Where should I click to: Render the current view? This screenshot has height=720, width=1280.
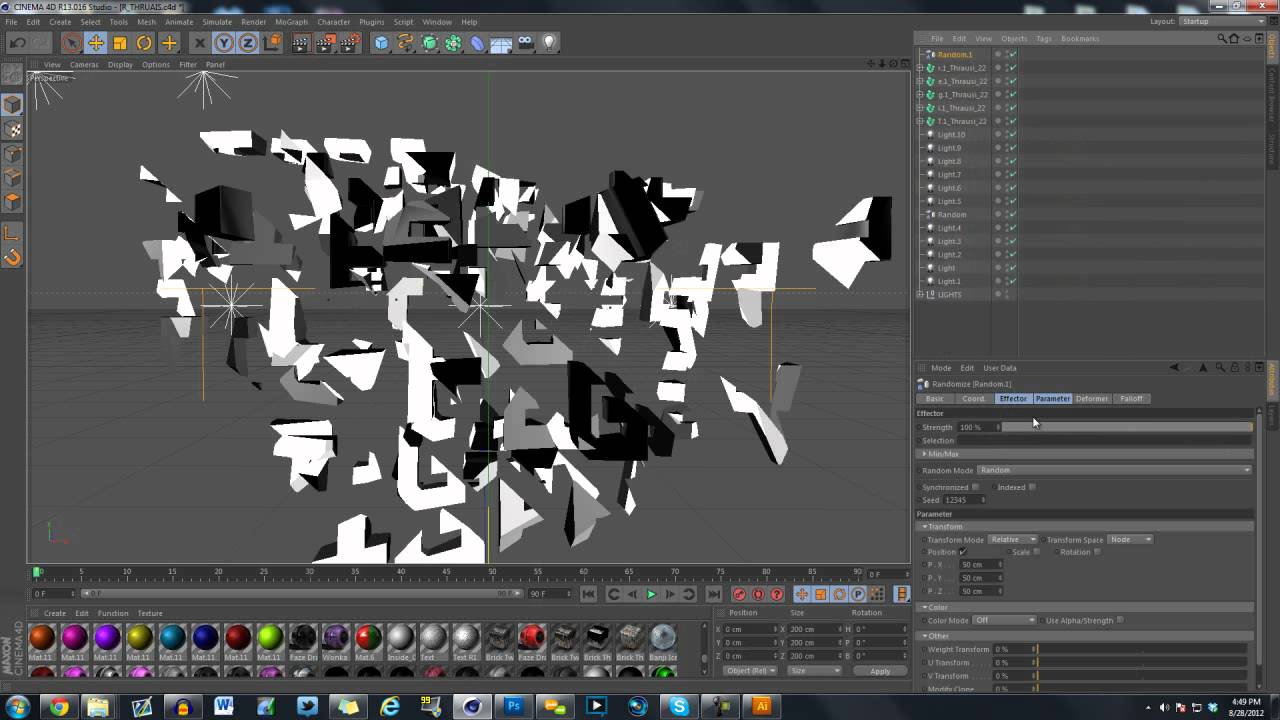[x=301, y=43]
